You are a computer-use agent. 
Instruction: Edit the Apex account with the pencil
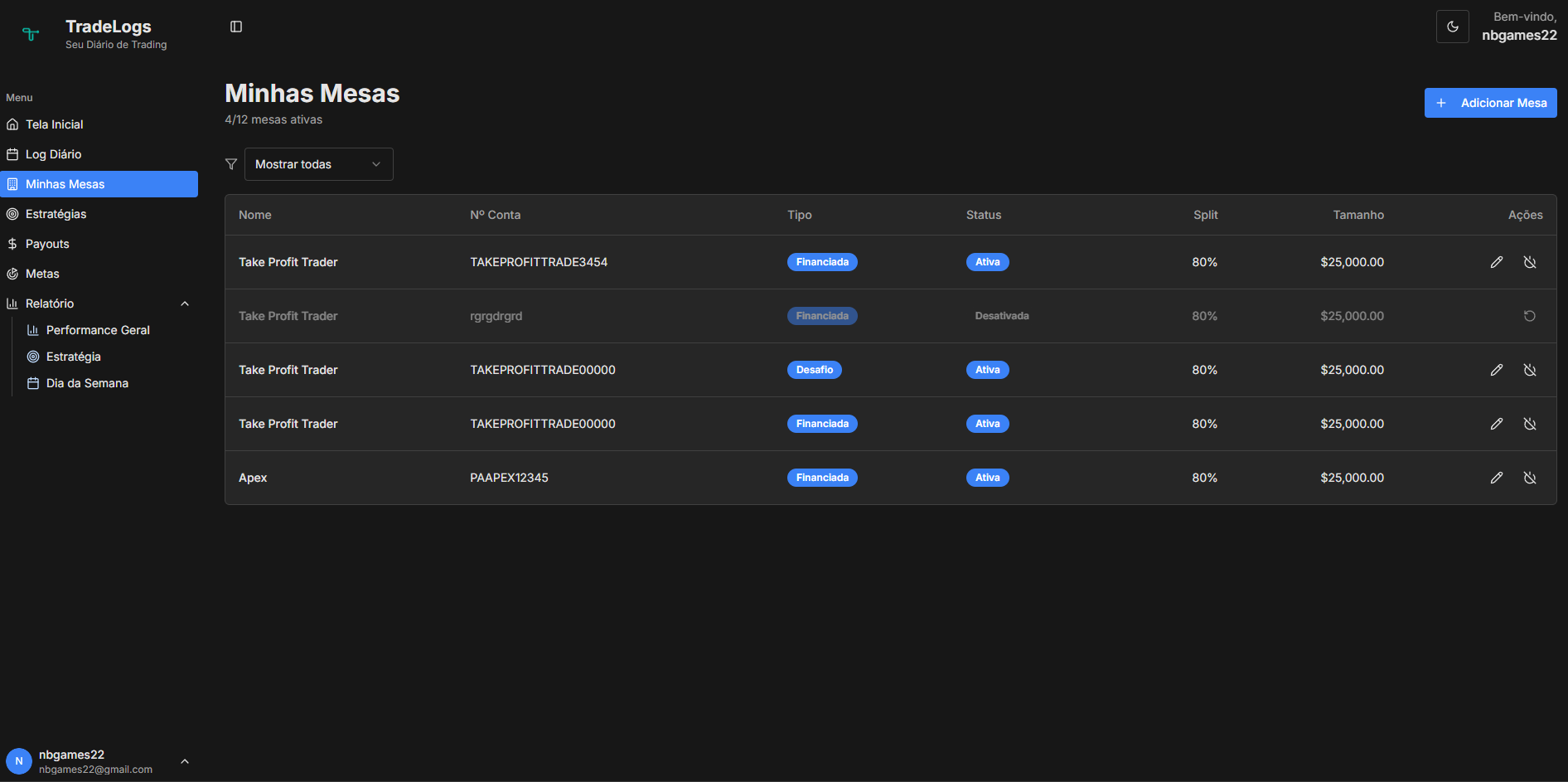pos(1497,478)
